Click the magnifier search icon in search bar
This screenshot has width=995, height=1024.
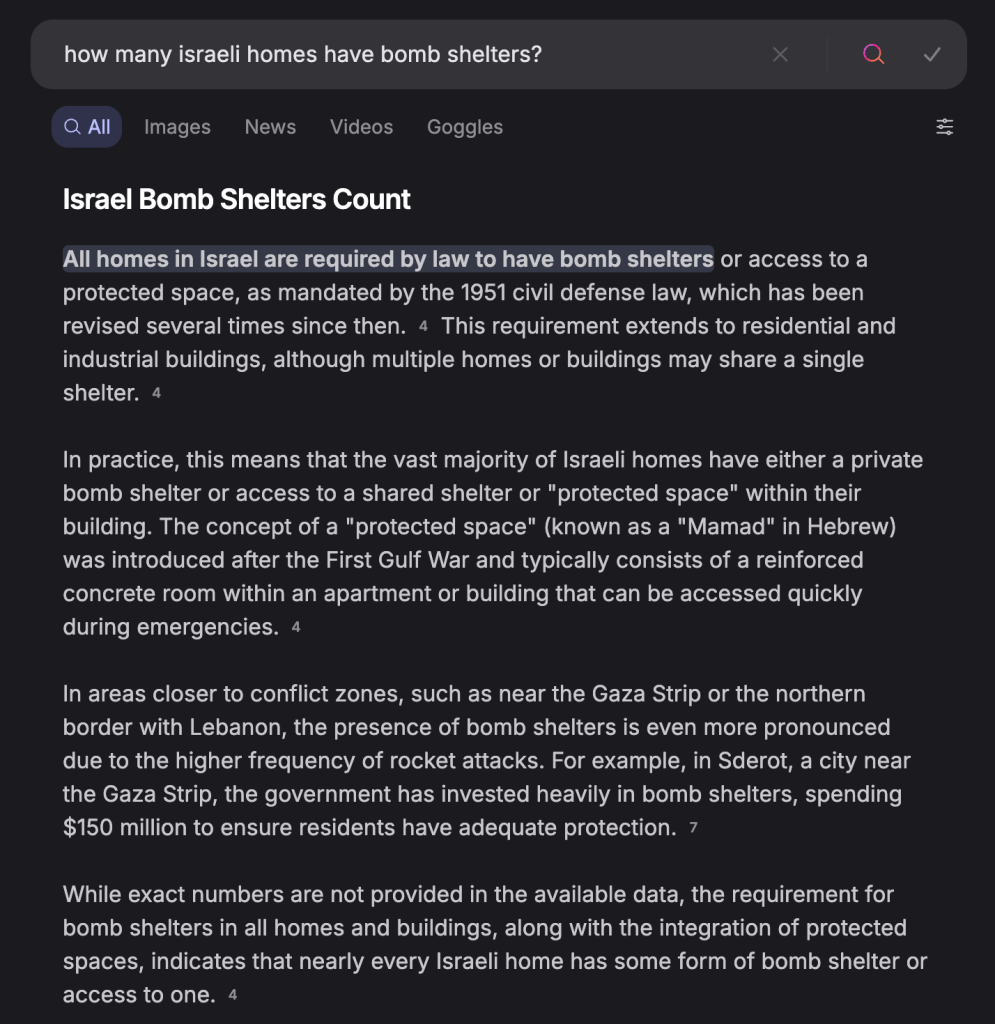[x=873, y=55]
